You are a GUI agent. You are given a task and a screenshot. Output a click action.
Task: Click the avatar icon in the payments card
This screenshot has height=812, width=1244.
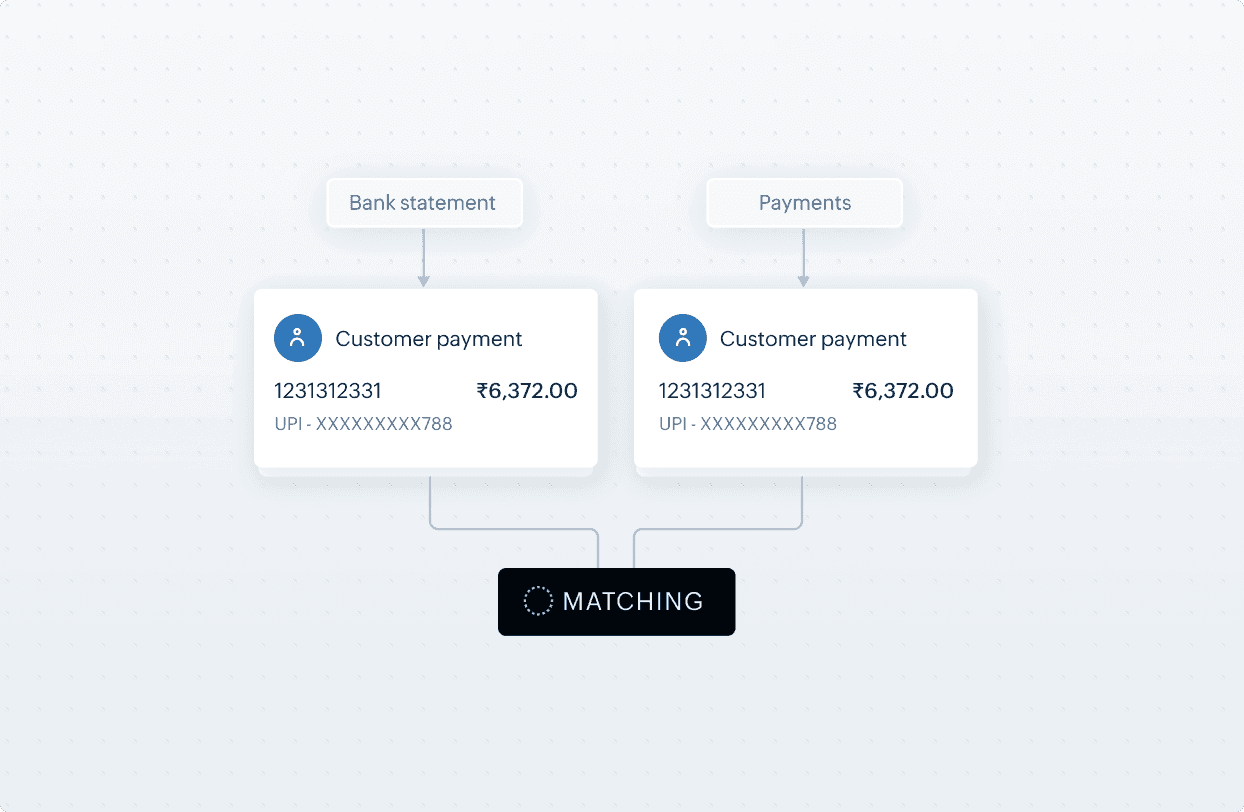[x=682, y=338]
